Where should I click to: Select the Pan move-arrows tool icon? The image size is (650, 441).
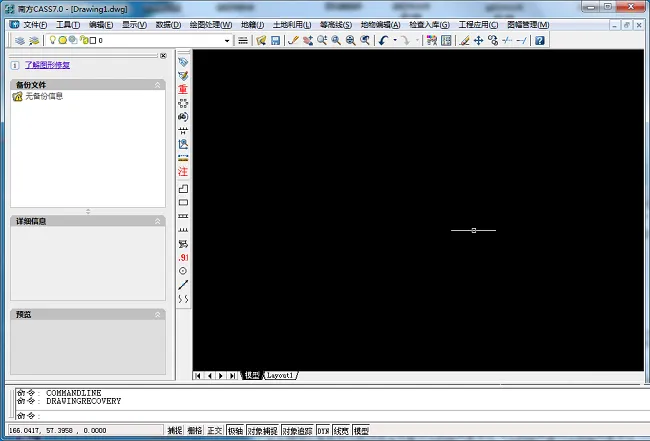tap(478, 40)
